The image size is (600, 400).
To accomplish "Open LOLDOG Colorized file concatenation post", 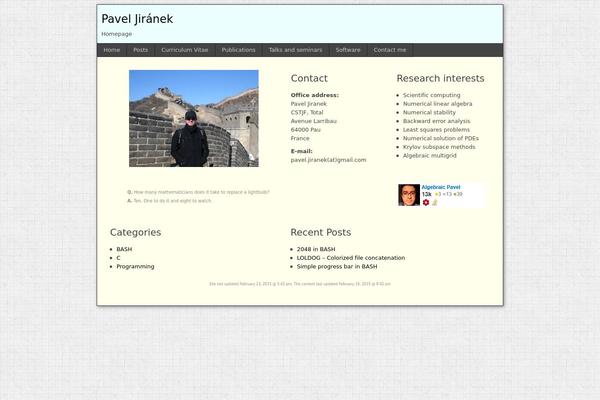I will tap(351, 258).
